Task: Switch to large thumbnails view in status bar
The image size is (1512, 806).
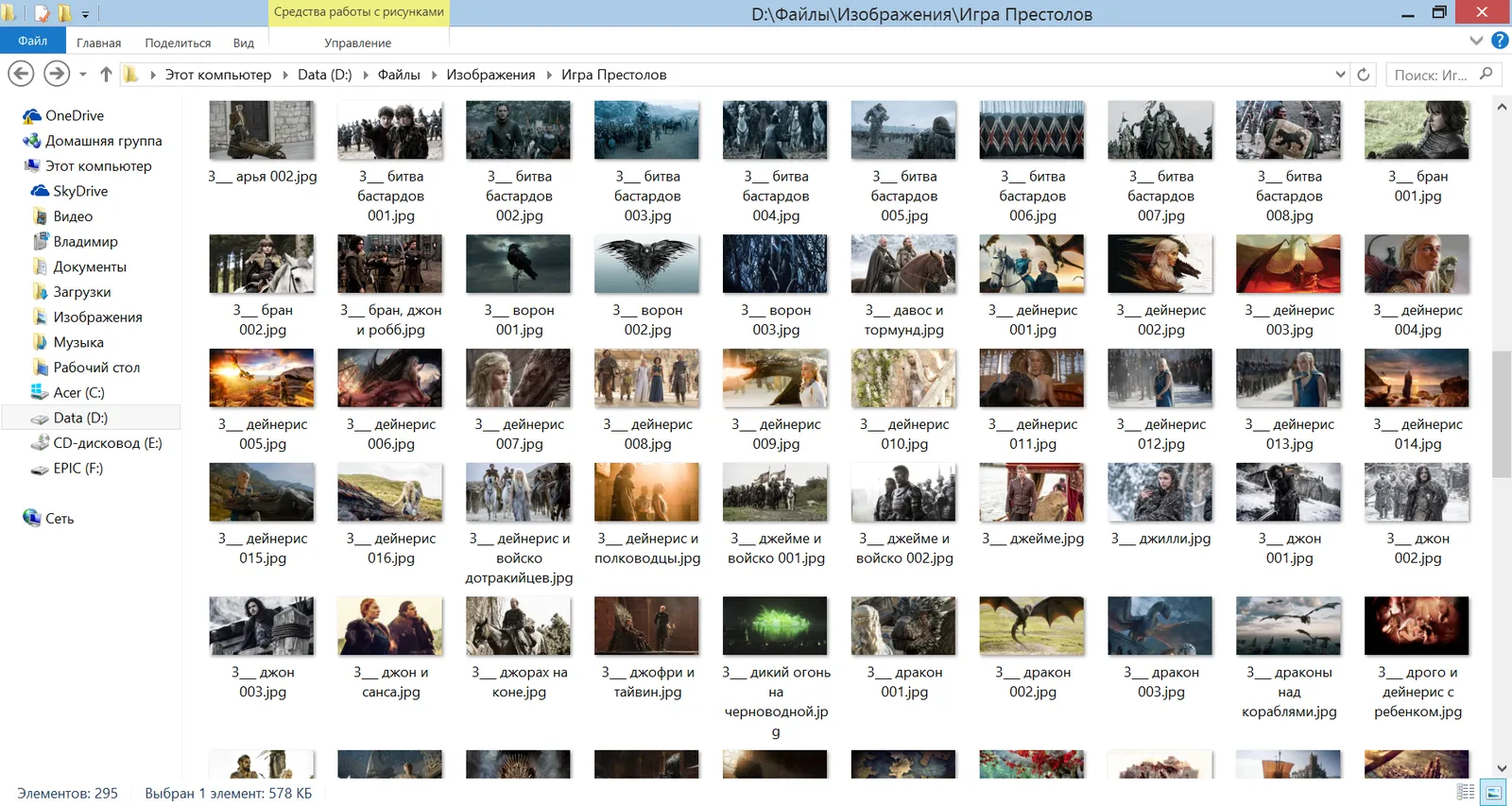Action: click(1493, 792)
